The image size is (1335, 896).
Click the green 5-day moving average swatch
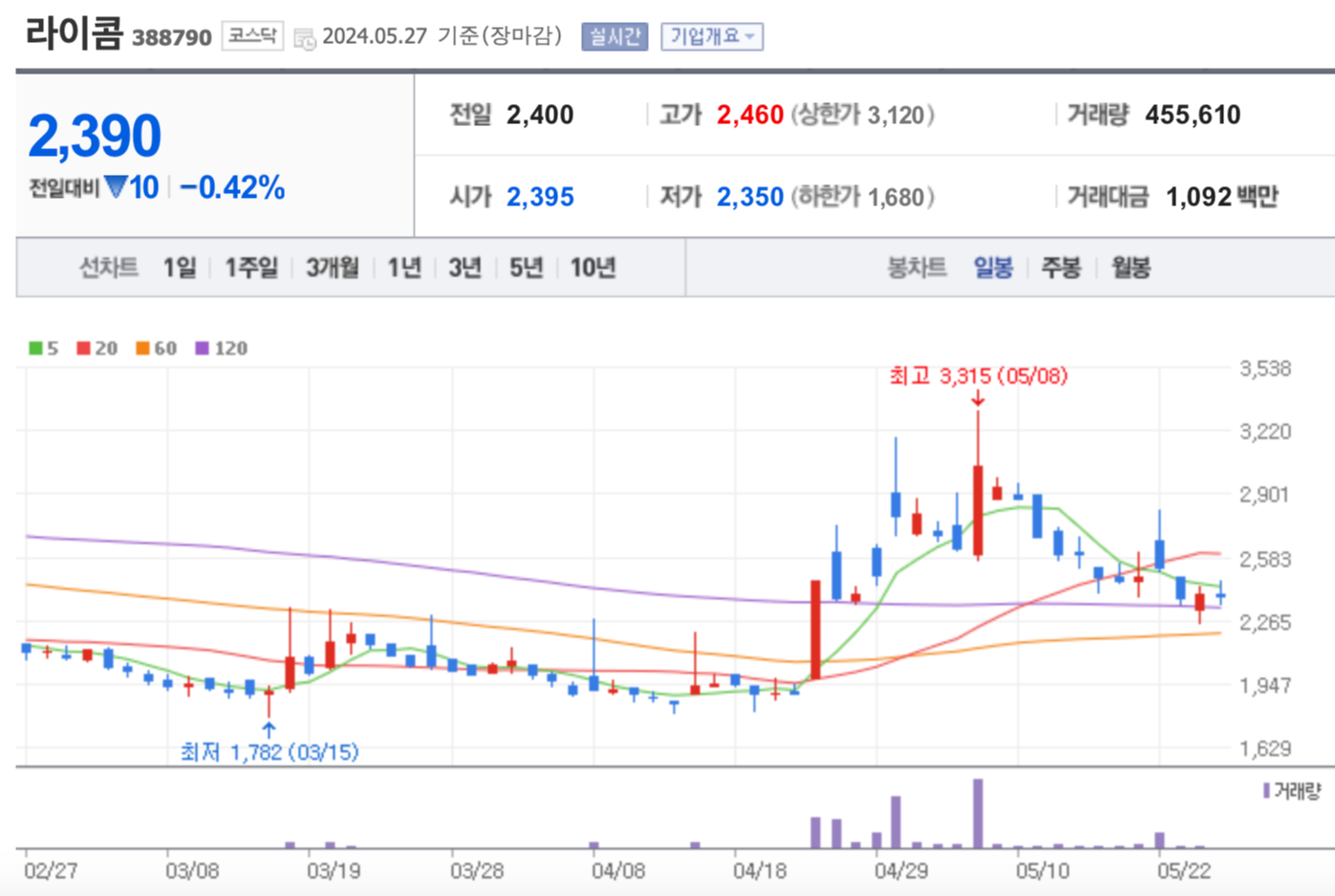[35, 349]
